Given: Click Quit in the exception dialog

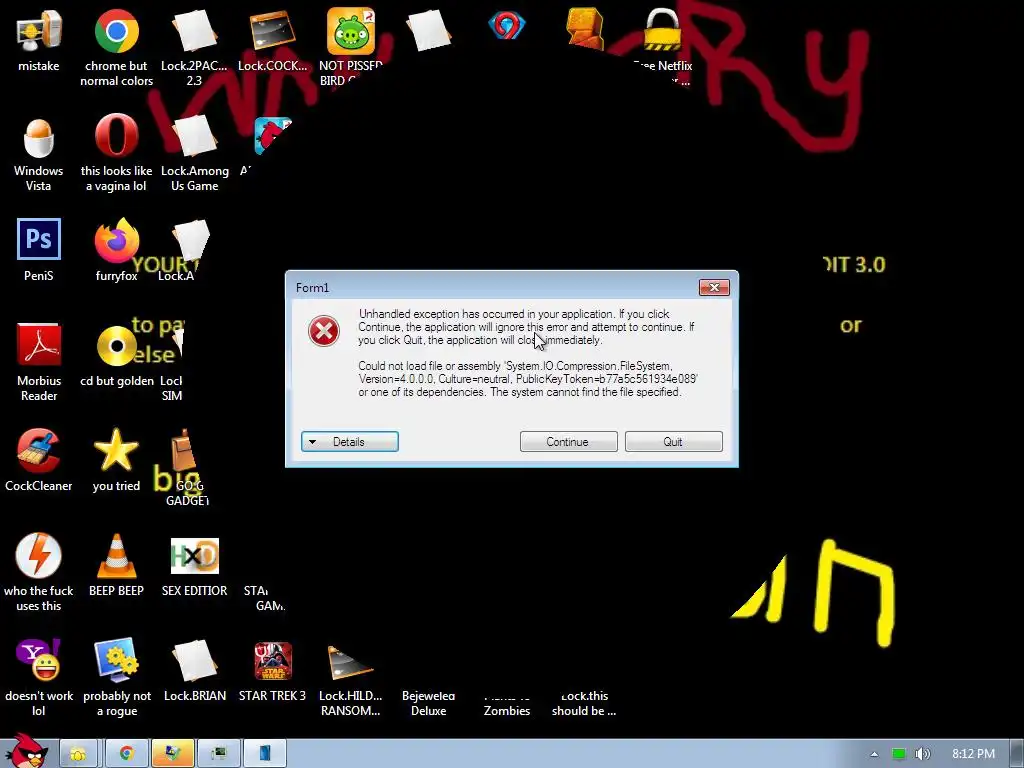Looking at the screenshot, I should tap(673, 441).
